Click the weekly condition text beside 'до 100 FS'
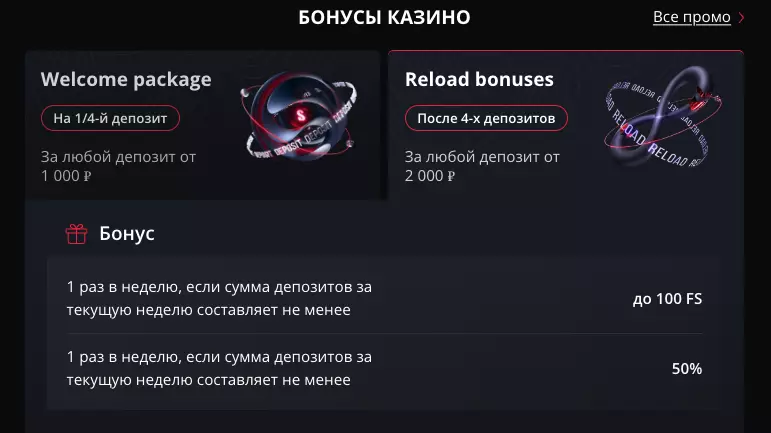This screenshot has height=433, width=771. click(x=219, y=298)
